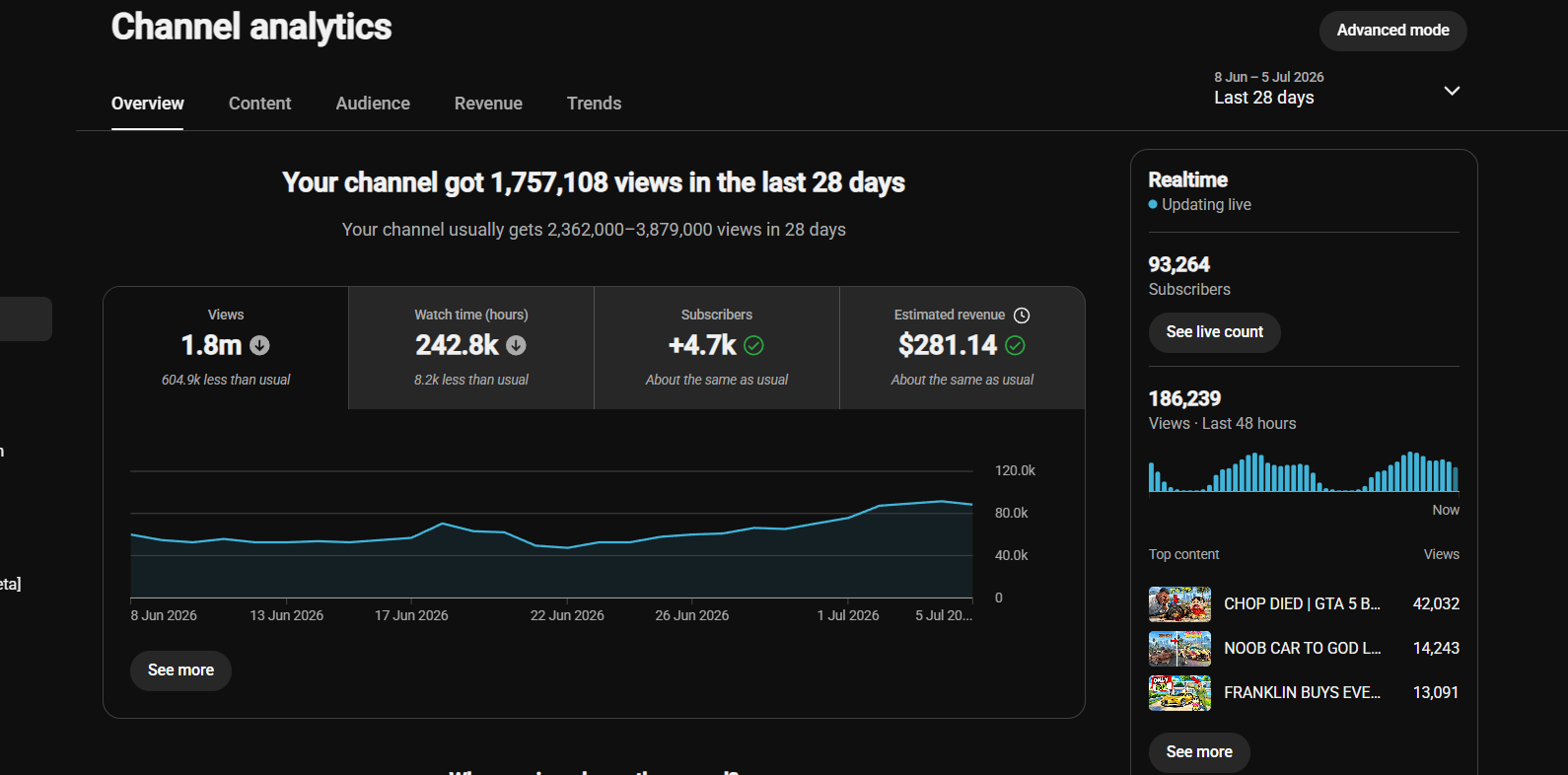The width and height of the screenshot is (1568, 775).
Task: Click See more under the views chart
Action: [x=180, y=670]
